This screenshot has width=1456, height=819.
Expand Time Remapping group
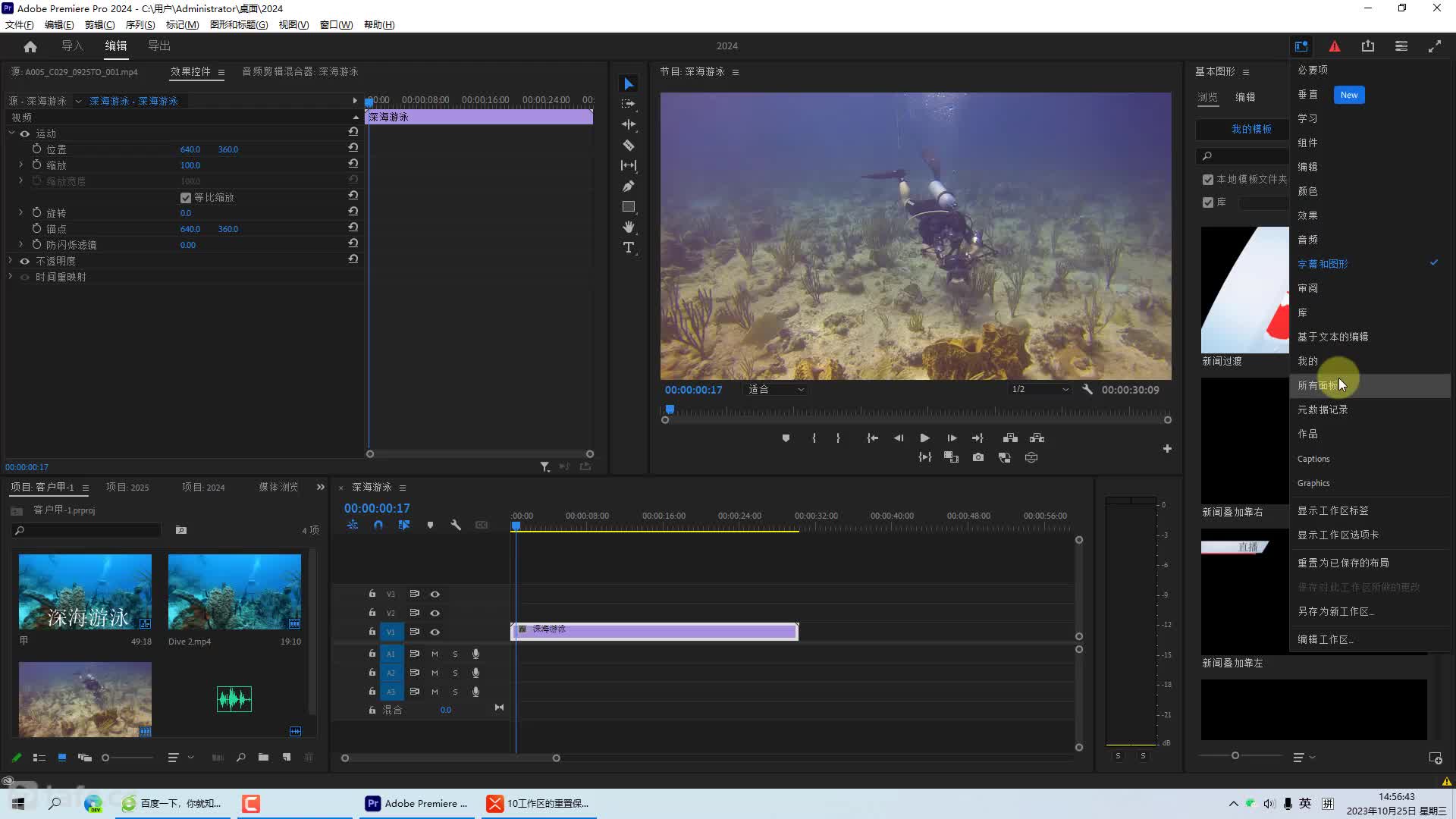[11, 276]
